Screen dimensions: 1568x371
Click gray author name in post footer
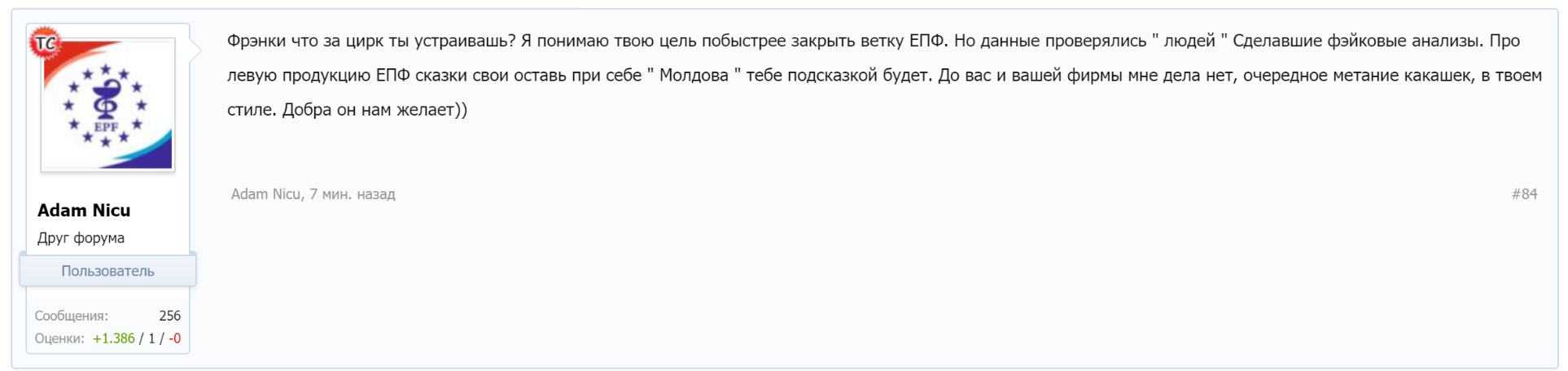coord(265,194)
